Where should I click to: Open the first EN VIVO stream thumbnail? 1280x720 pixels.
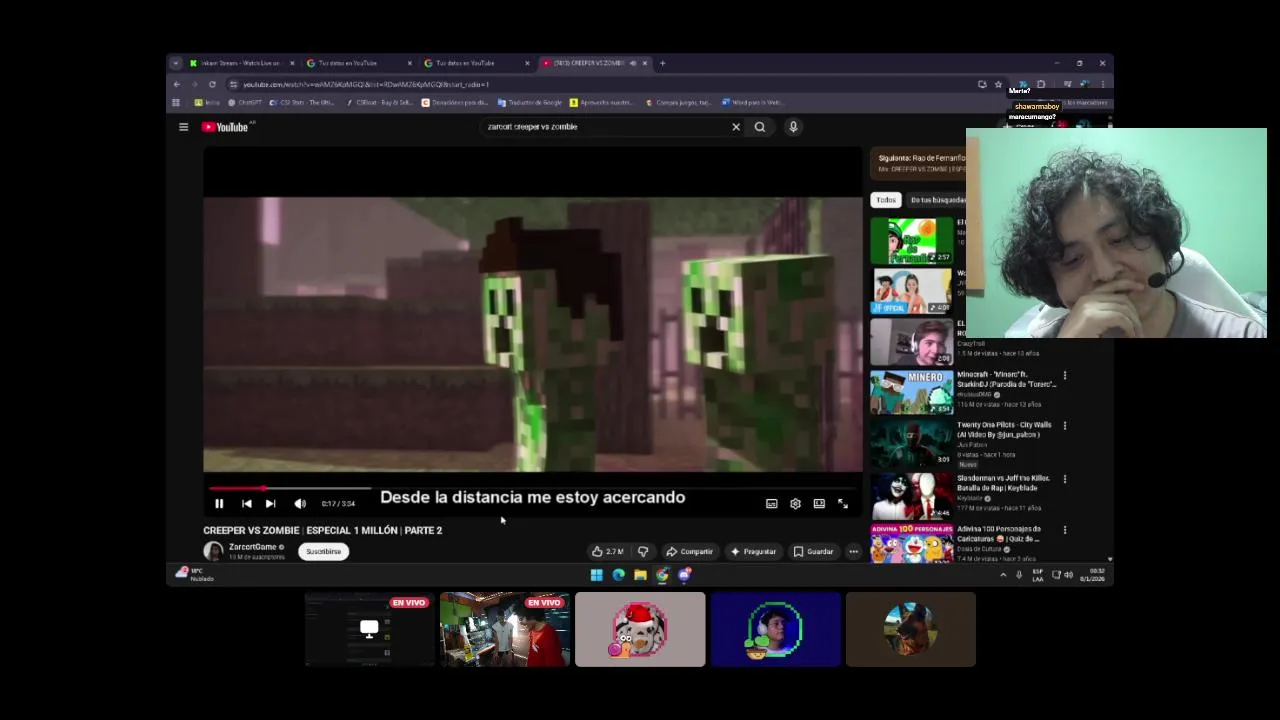coord(370,629)
